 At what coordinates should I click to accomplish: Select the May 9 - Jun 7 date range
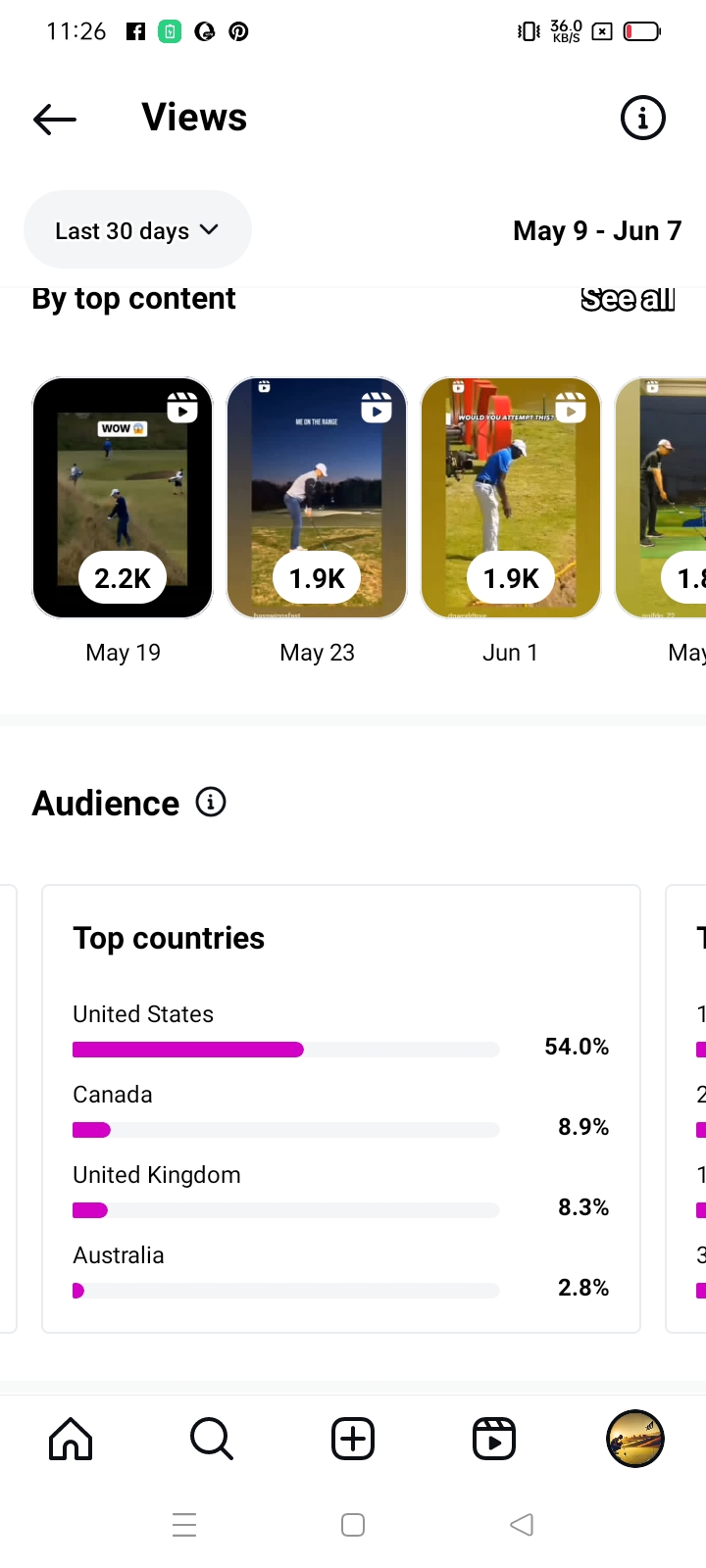[x=596, y=231]
